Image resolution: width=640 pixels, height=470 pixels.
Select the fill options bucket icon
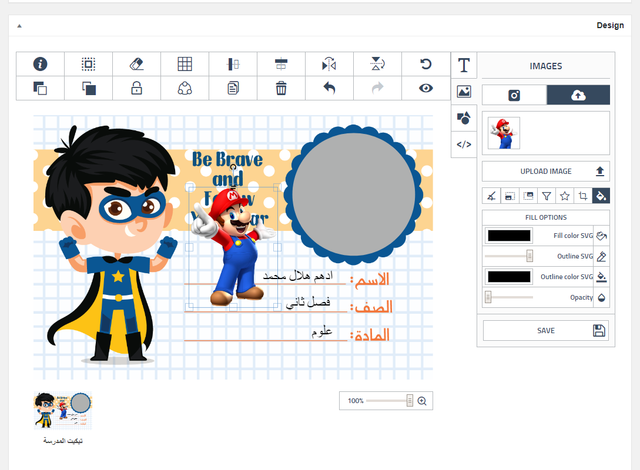tap(601, 196)
